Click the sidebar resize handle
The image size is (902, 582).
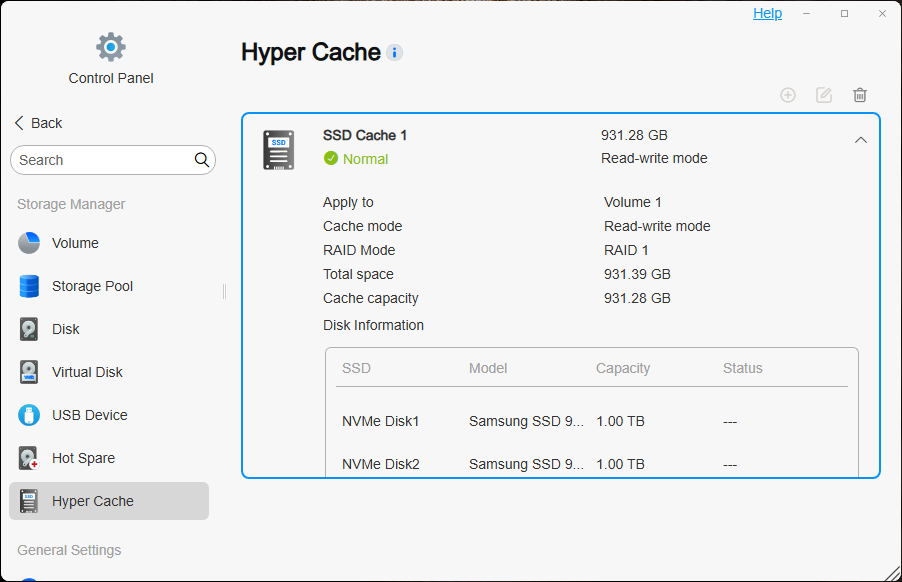pyautogui.click(x=224, y=291)
